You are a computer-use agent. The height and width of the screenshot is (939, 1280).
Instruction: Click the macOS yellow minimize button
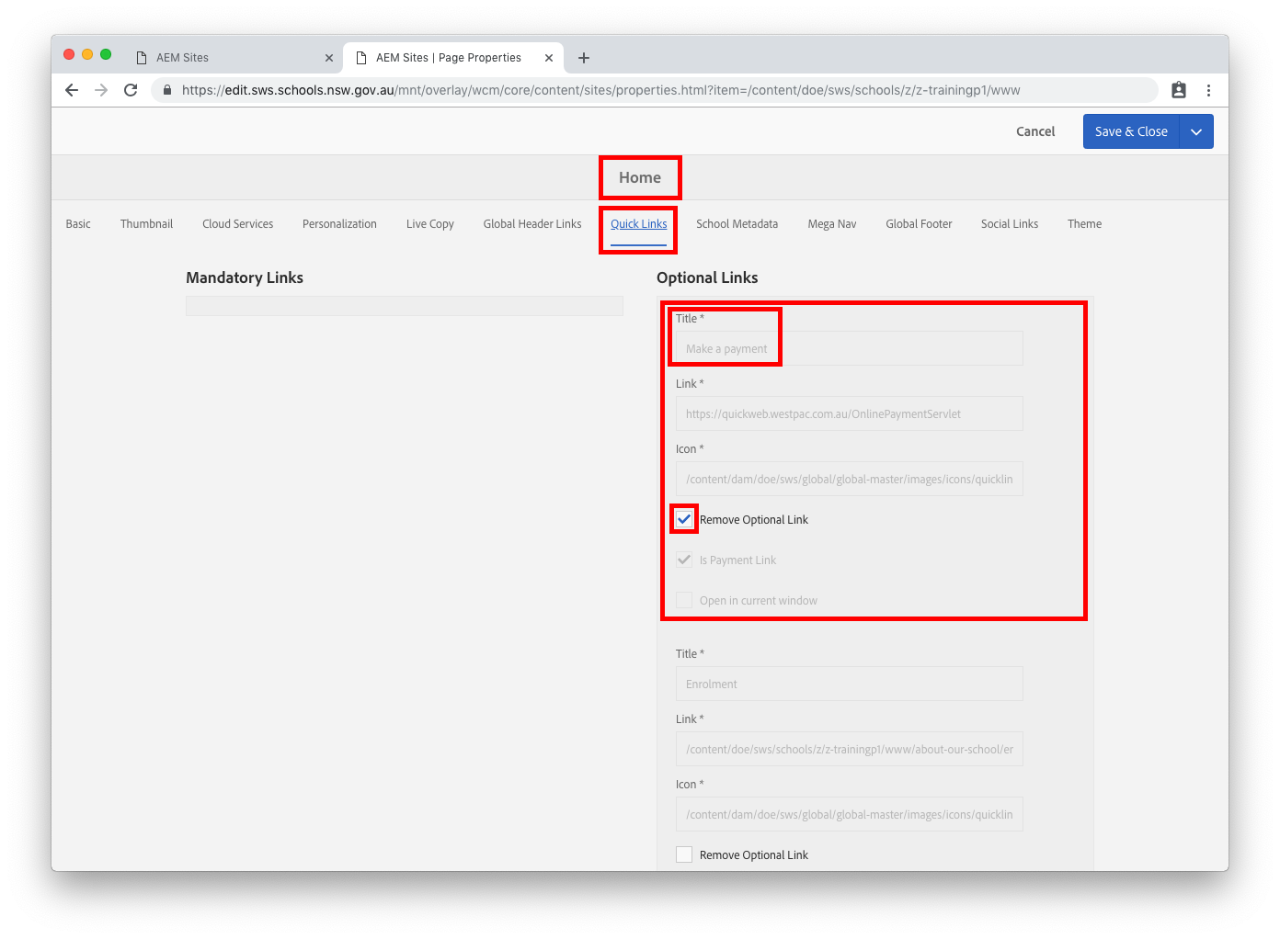pyautogui.click(x=87, y=55)
